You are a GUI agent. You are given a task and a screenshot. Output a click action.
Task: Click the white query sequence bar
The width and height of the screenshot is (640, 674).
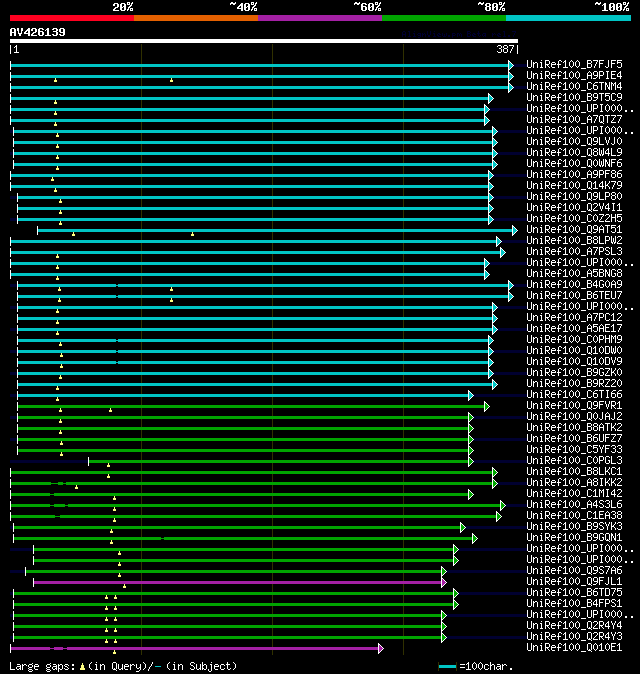pos(264,41)
